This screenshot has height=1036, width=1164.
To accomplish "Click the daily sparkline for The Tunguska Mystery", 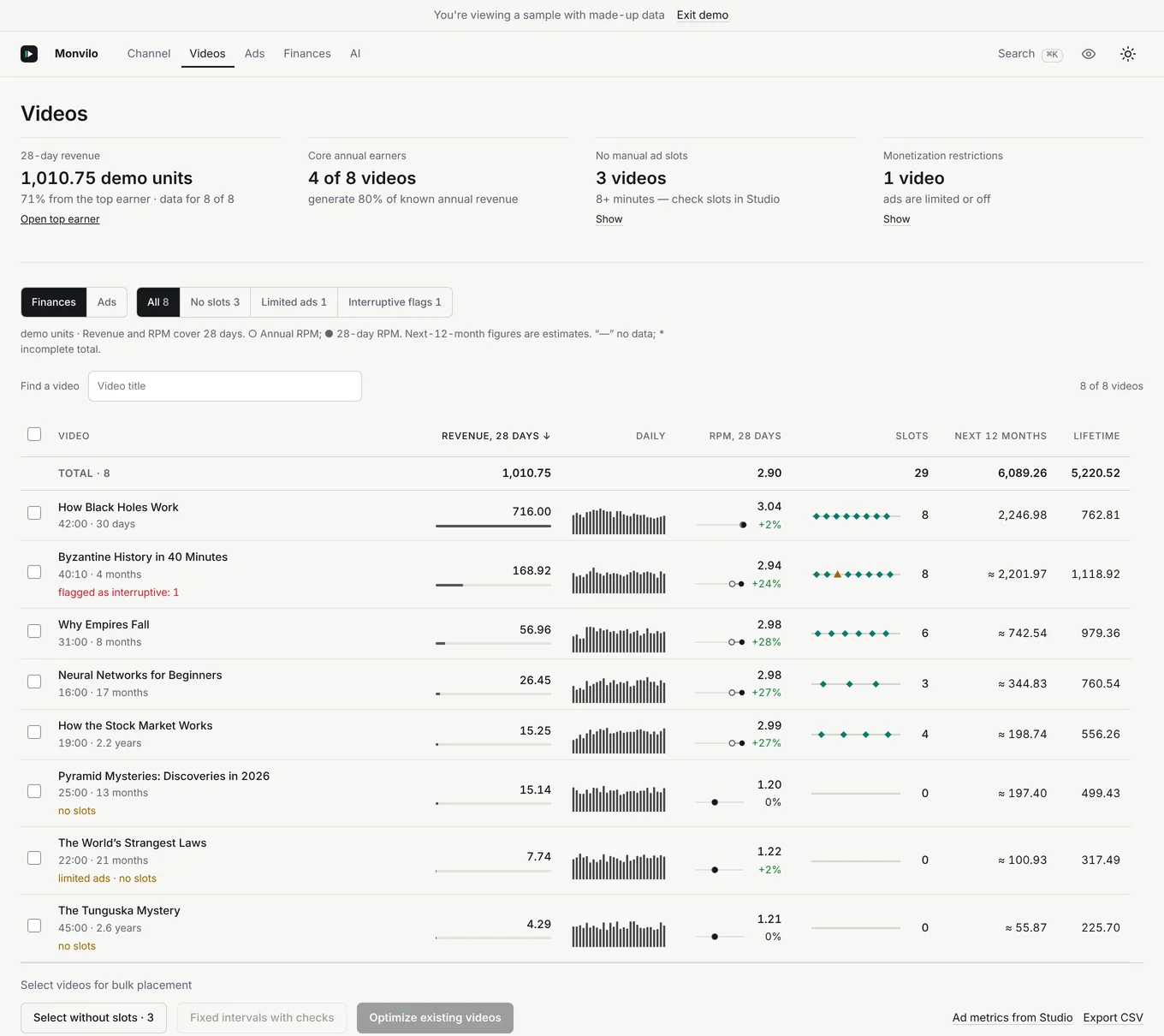I will point(619,934).
